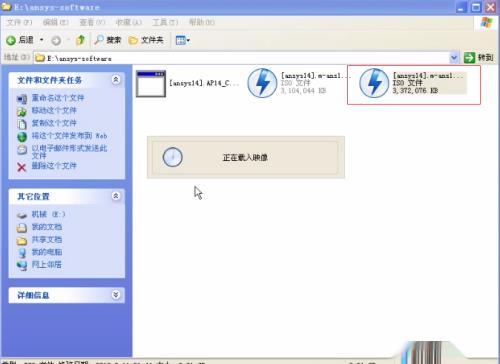Open the Help (帮助) menu
The image size is (500, 364).
pyautogui.click(x=201, y=22)
